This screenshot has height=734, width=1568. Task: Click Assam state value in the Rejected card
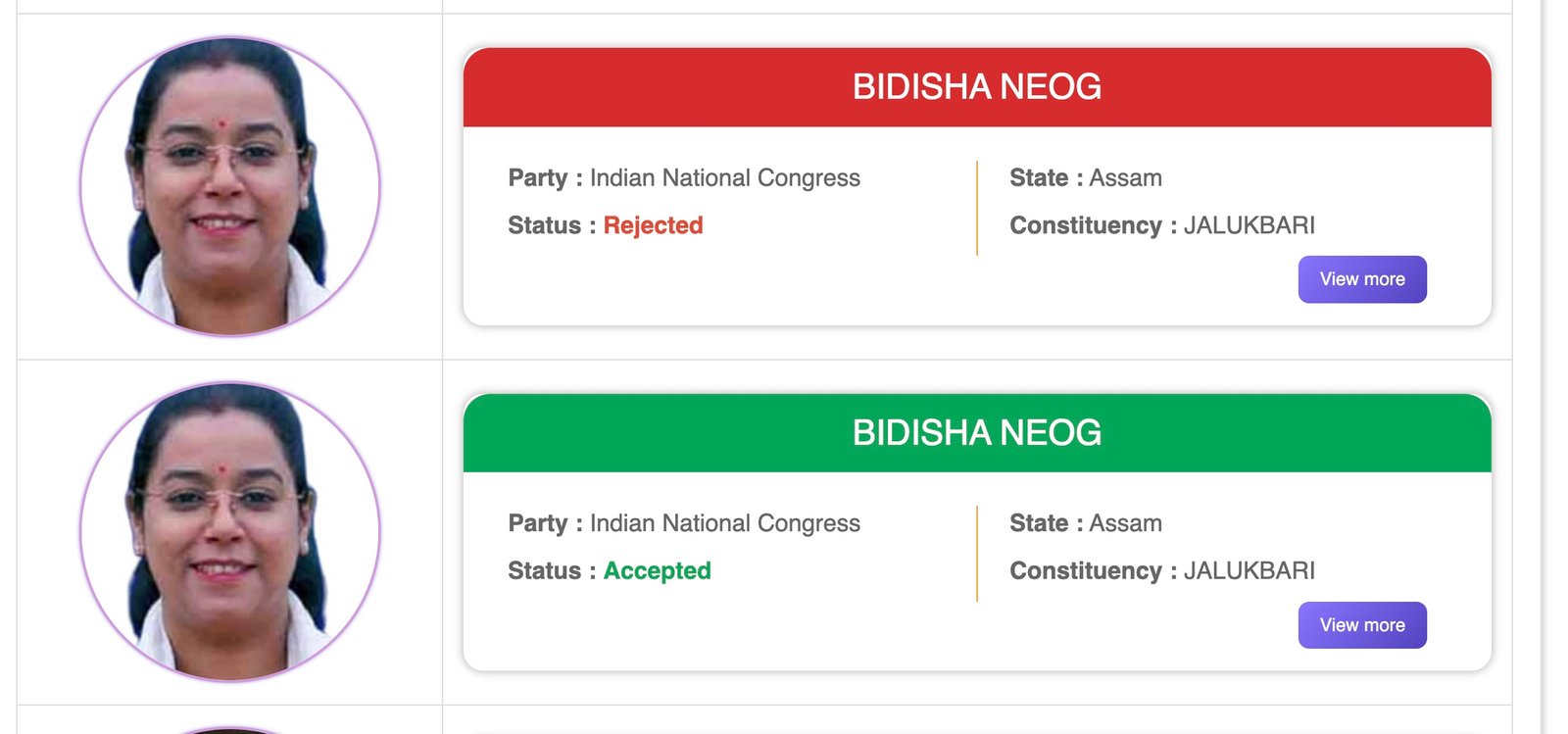(1125, 178)
